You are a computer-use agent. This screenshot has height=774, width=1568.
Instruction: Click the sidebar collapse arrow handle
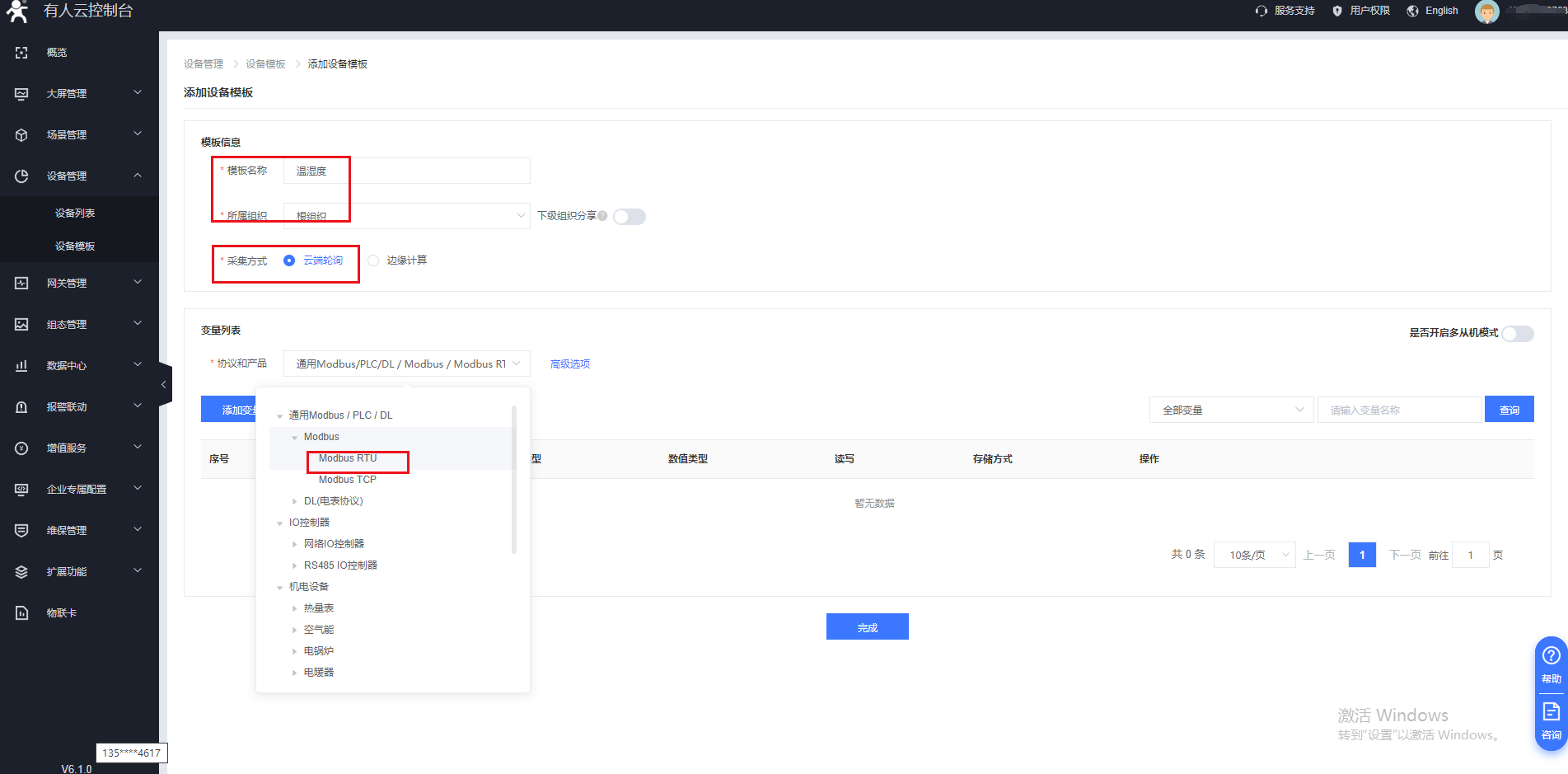click(164, 385)
